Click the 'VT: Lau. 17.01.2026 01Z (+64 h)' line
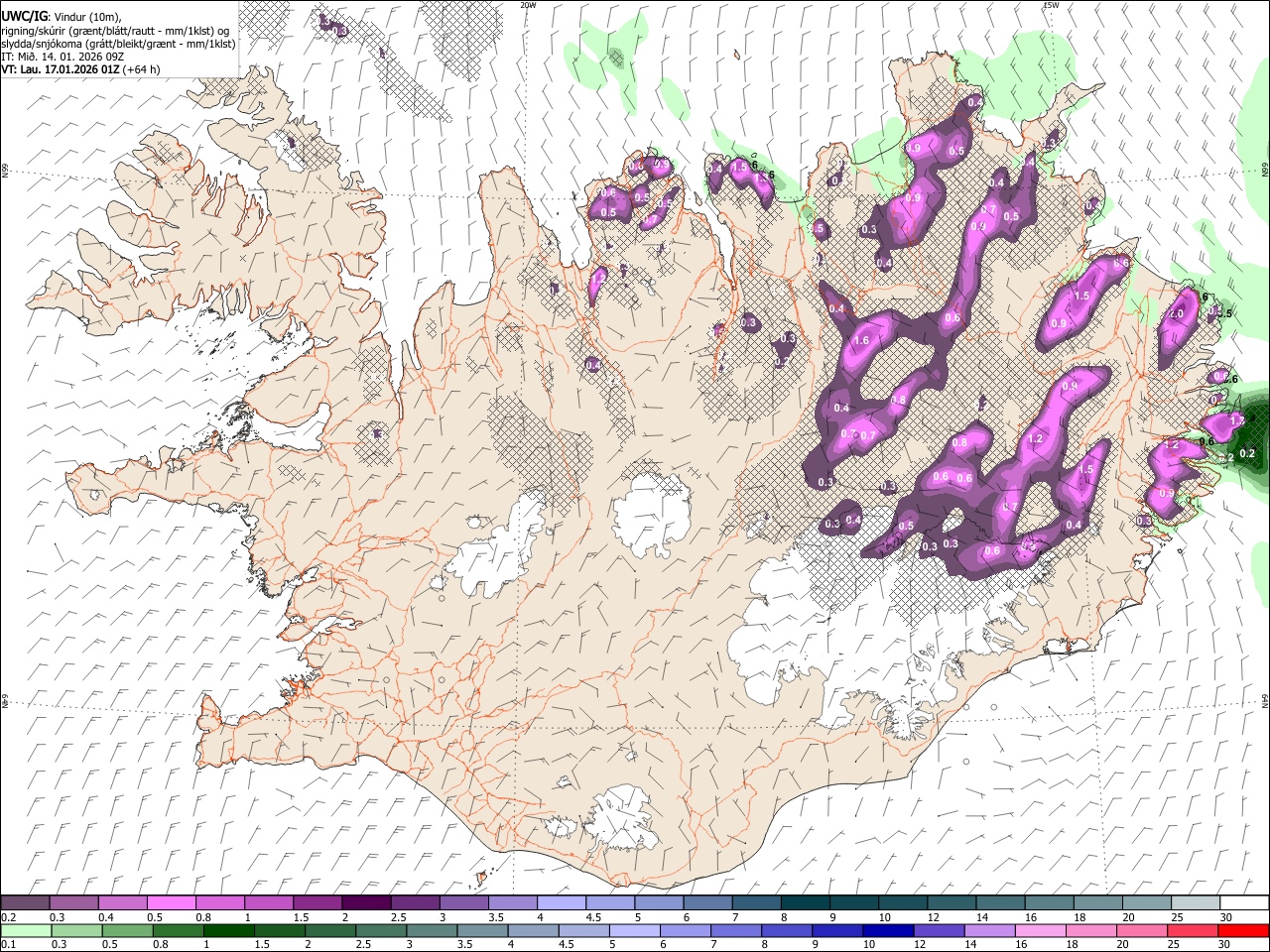The height and width of the screenshot is (952, 1270). pos(80,69)
